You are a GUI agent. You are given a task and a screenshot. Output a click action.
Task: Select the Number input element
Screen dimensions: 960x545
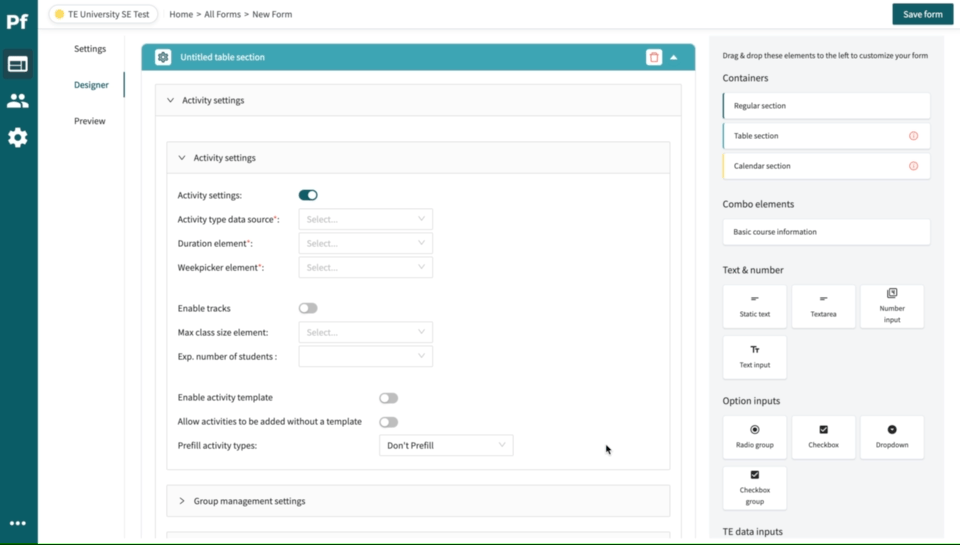(892, 306)
